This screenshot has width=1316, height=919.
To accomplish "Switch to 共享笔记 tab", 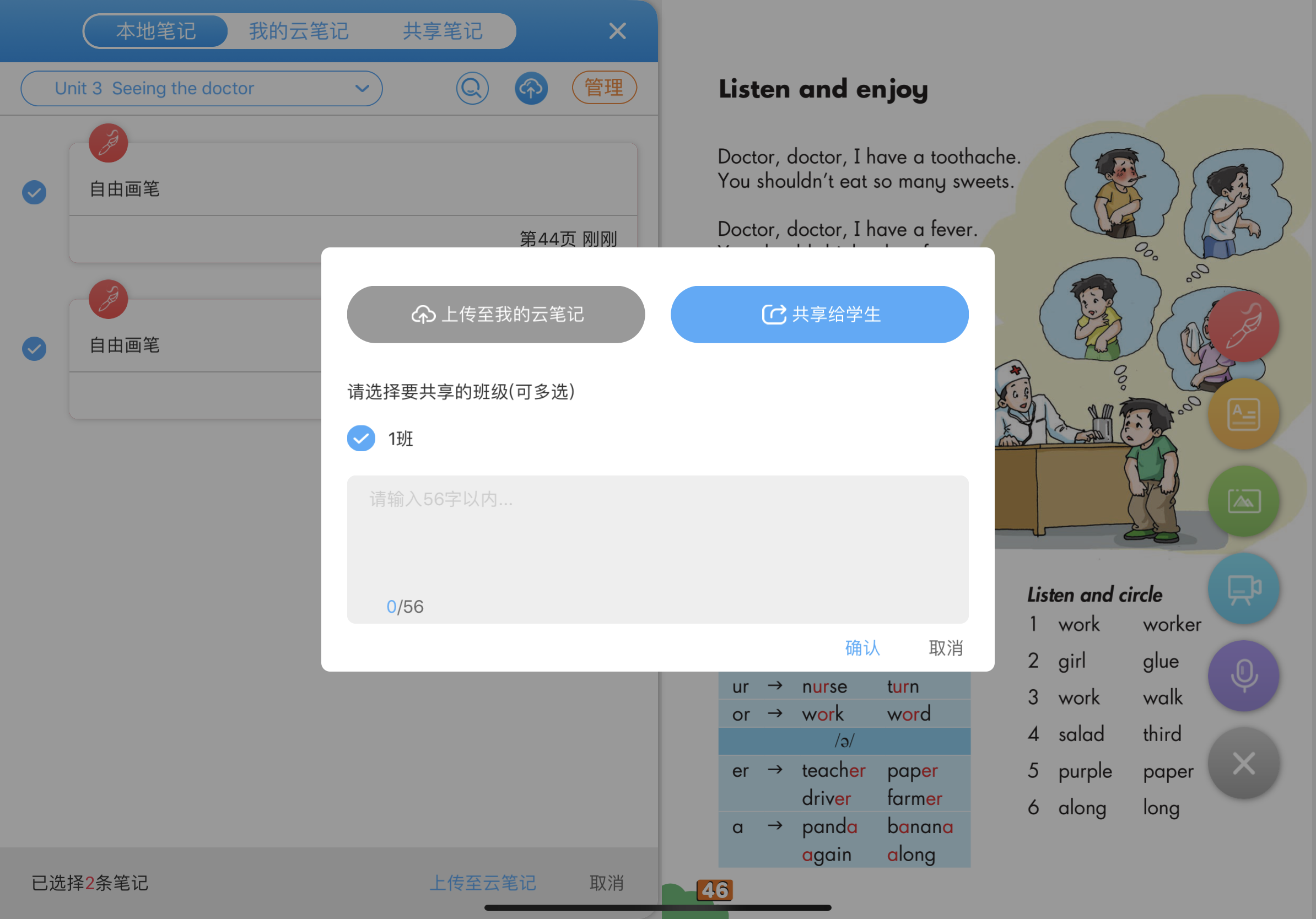I will [443, 31].
